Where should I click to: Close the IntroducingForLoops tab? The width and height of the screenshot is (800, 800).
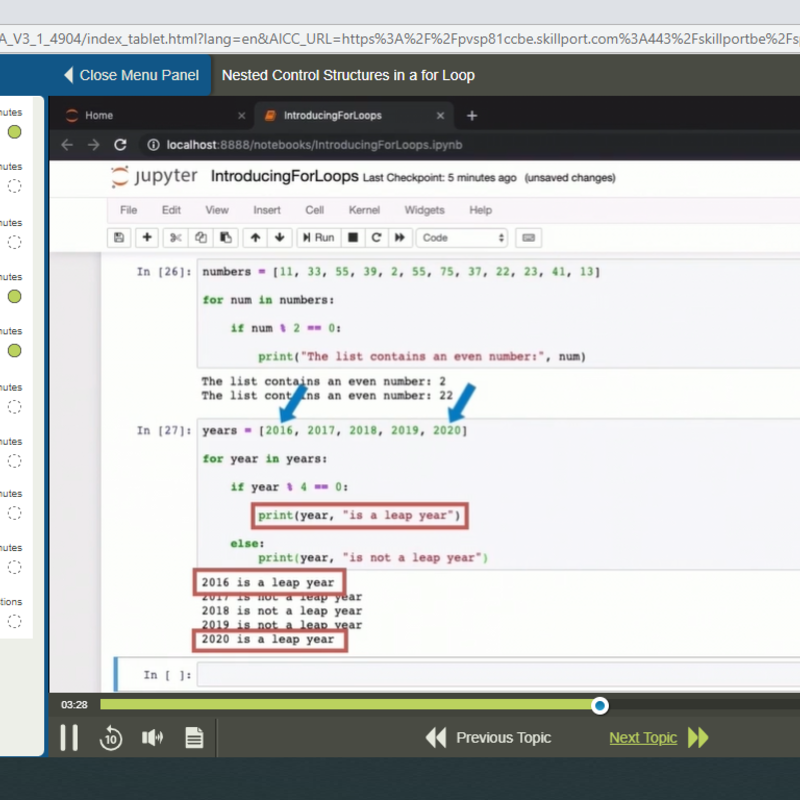[x=440, y=116]
